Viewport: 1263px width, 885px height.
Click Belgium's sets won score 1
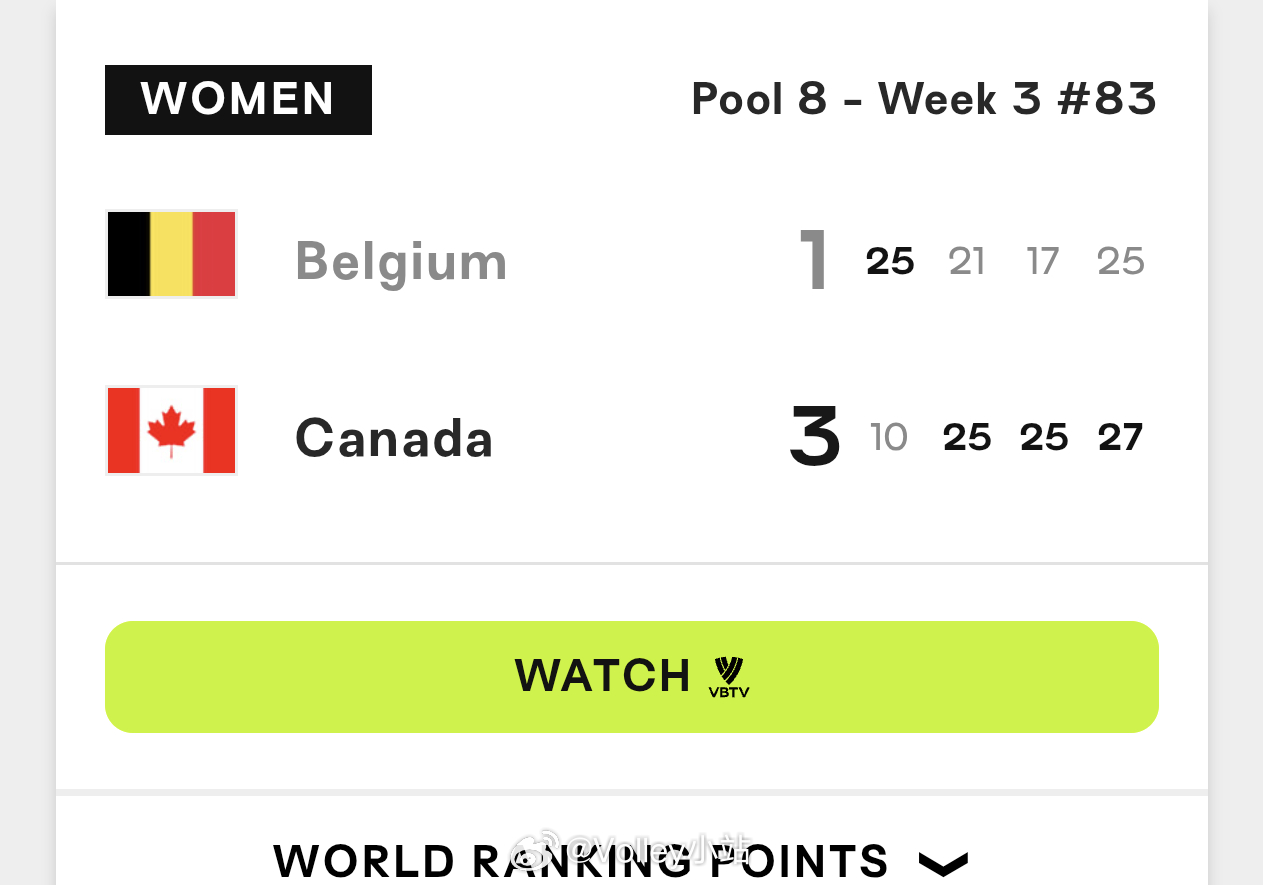814,261
